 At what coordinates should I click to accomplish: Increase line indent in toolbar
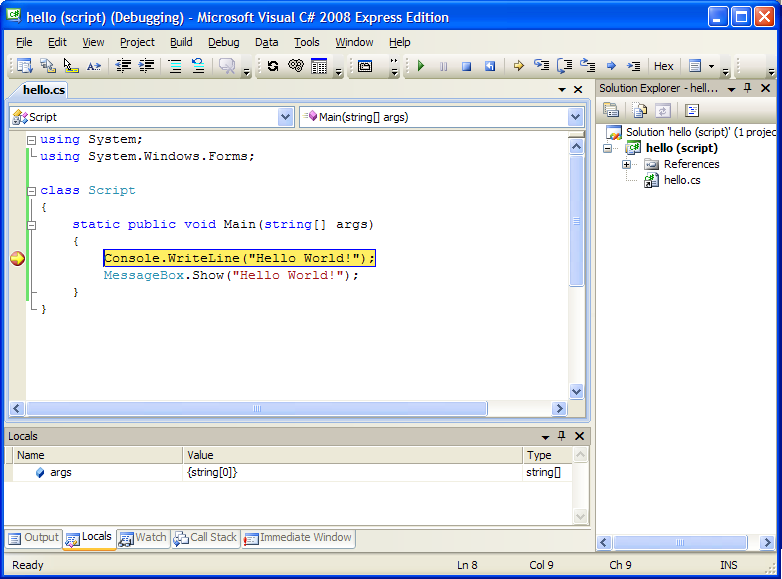click(146, 66)
